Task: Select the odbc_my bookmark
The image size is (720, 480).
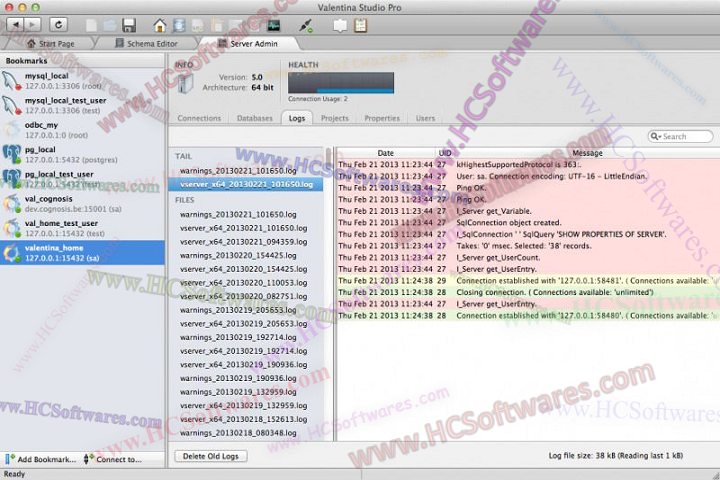Action: click(x=82, y=130)
